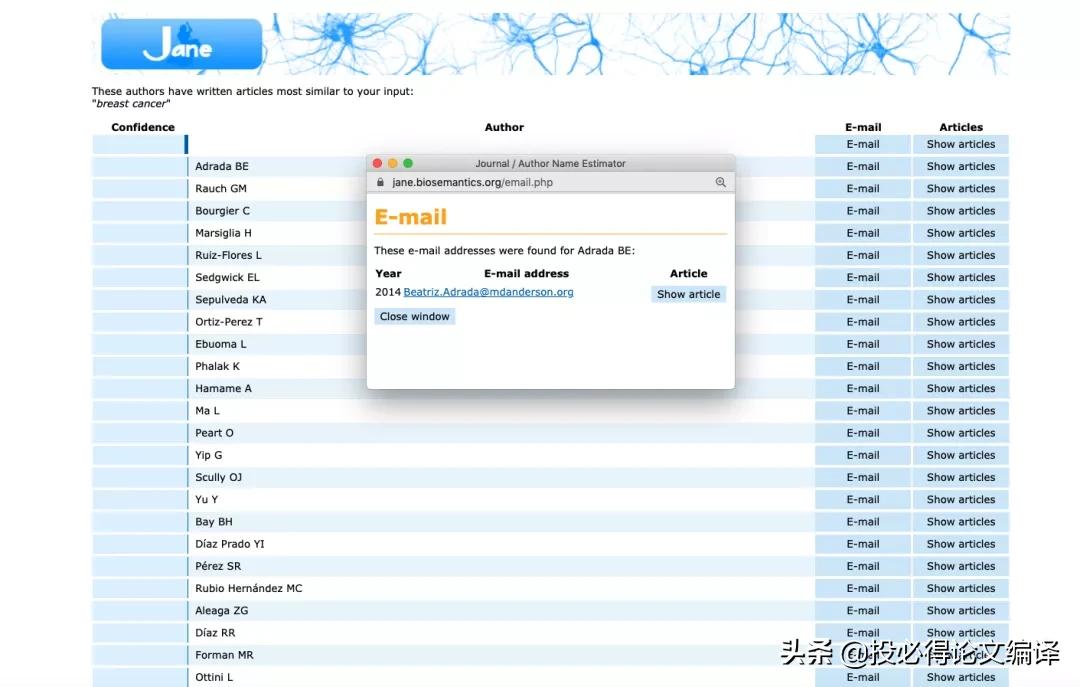This screenshot has height=687, width=1080.
Task: Select author name Forman MR
Action: (x=224, y=655)
